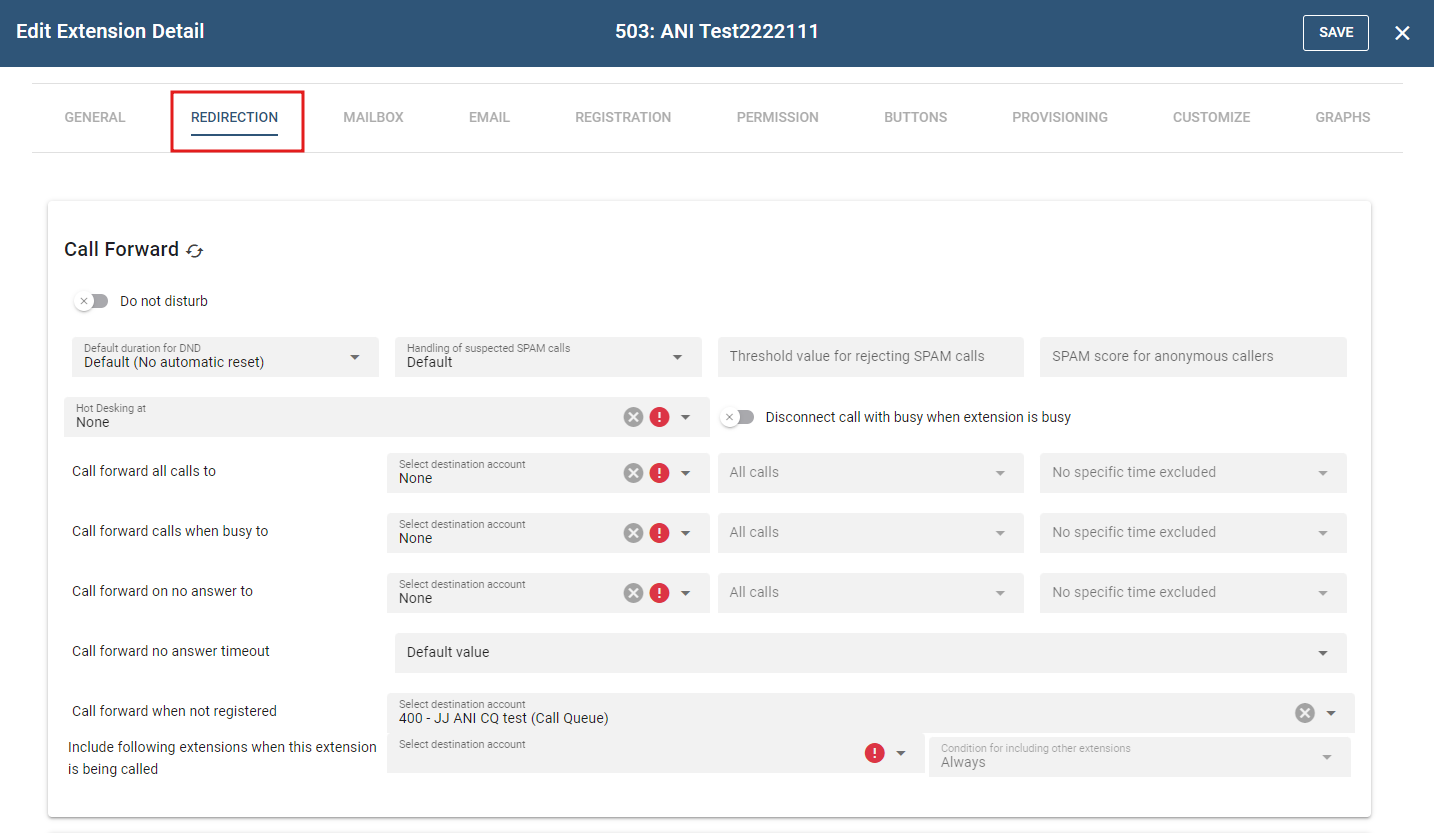Click the Save button

(x=1335, y=32)
